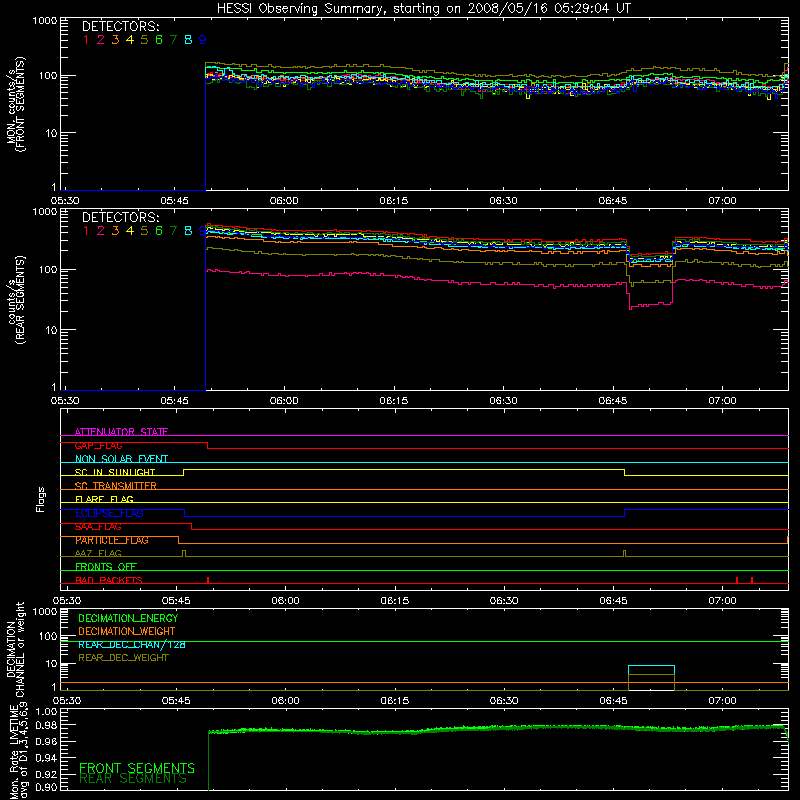The height and width of the screenshot is (800, 800).
Task: Click the cyan rectangle in the decimation plot
Action: pos(651,670)
